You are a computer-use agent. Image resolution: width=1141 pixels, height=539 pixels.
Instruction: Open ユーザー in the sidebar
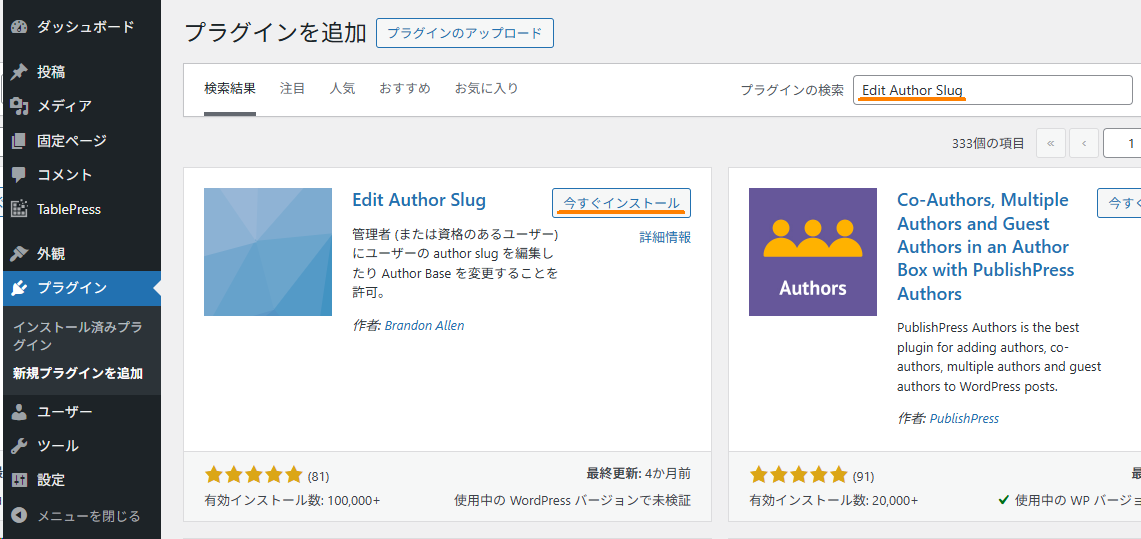65,412
